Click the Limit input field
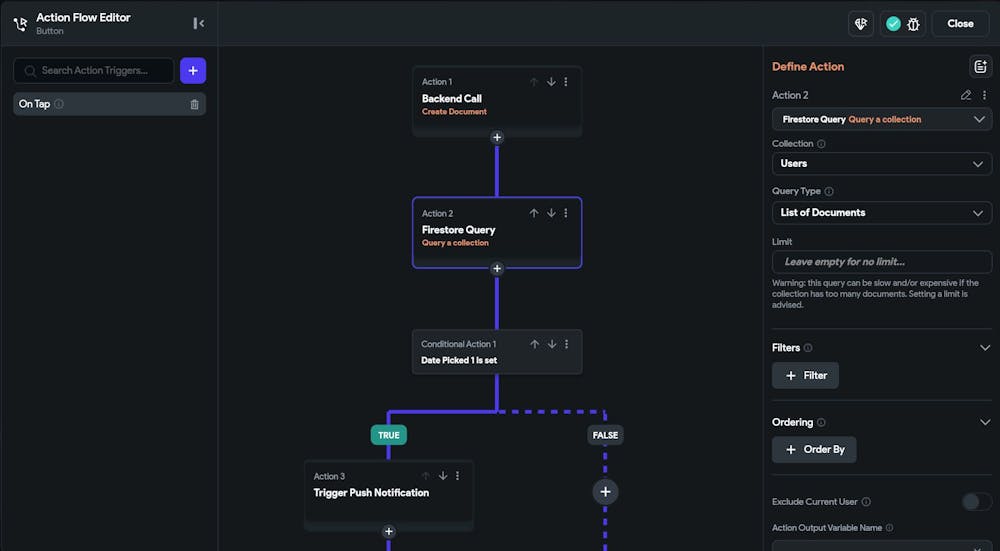The height and width of the screenshot is (551, 1000). point(881,262)
